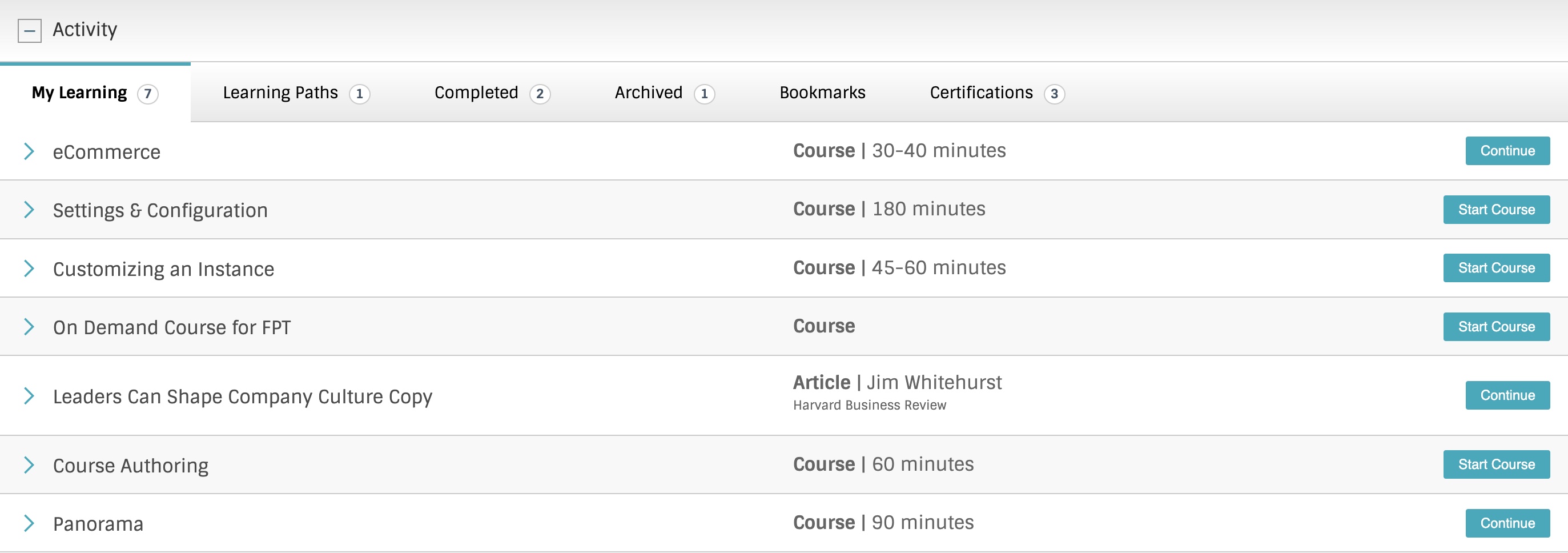The height and width of the screenshot is (553, 1568).
Task: Expand Leaders Can Shape Company Culture chevron
Action: point(29,396)
